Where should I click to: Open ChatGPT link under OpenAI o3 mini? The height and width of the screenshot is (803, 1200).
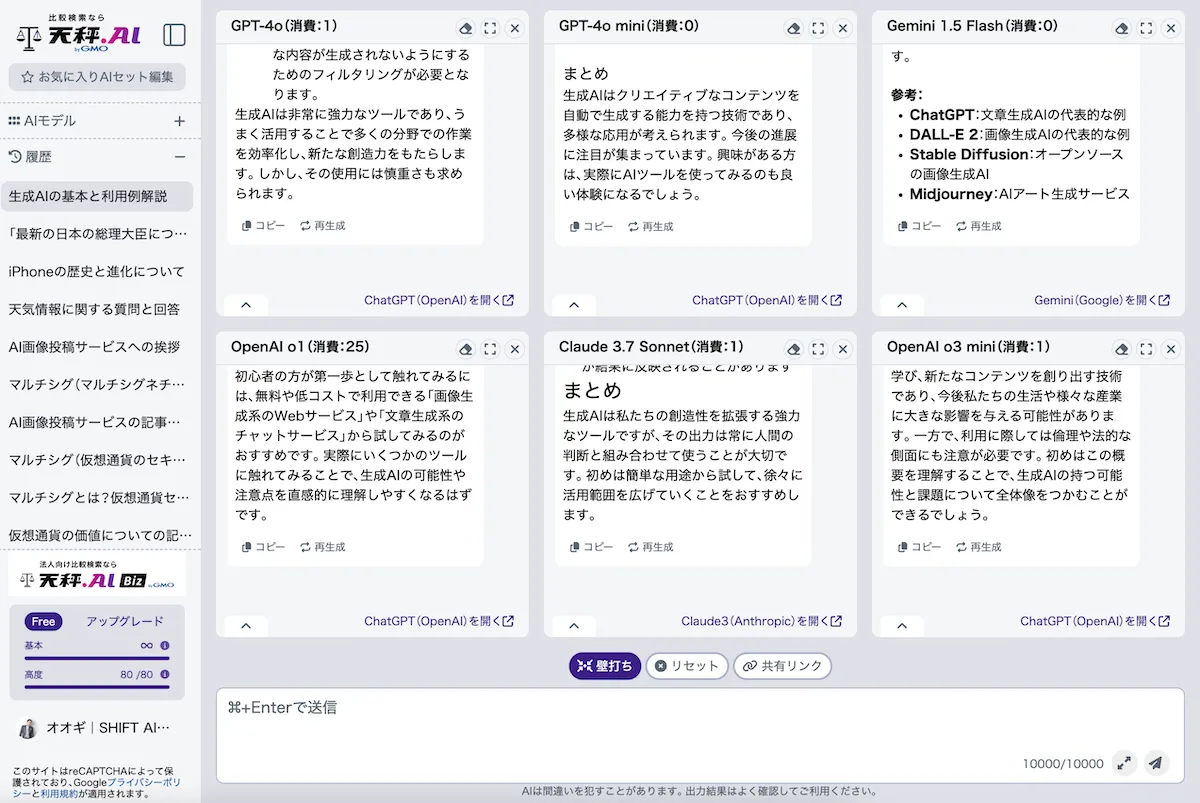point(1095,621)
